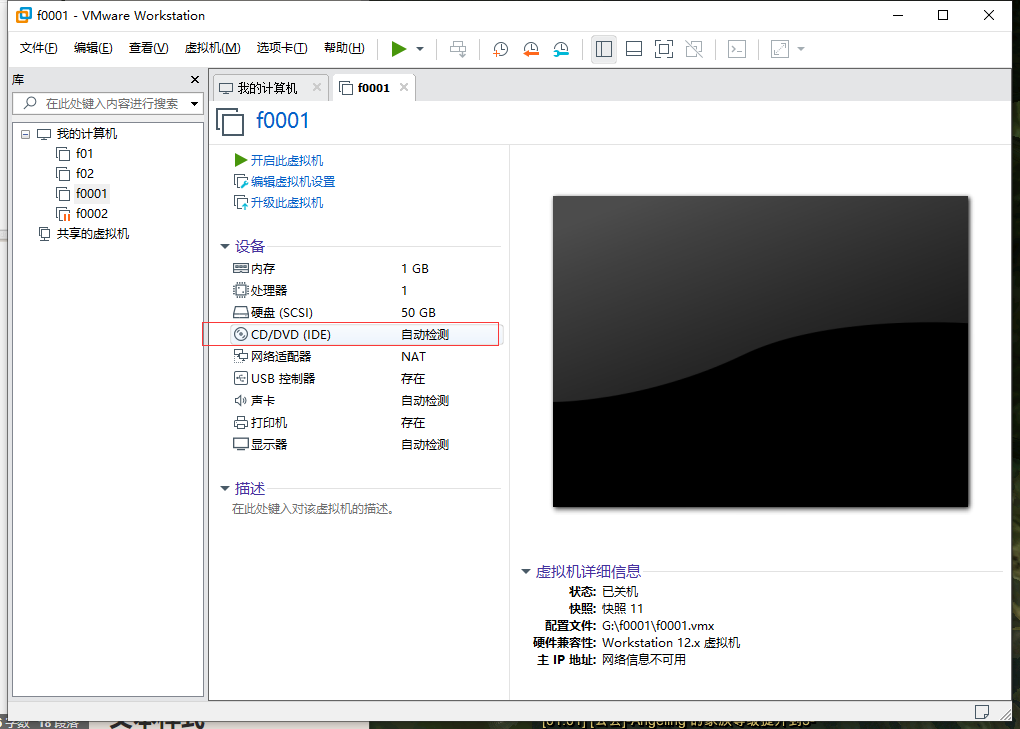
Task: Revert to snapshot toolbar icon
Action: tap(531, 49)
